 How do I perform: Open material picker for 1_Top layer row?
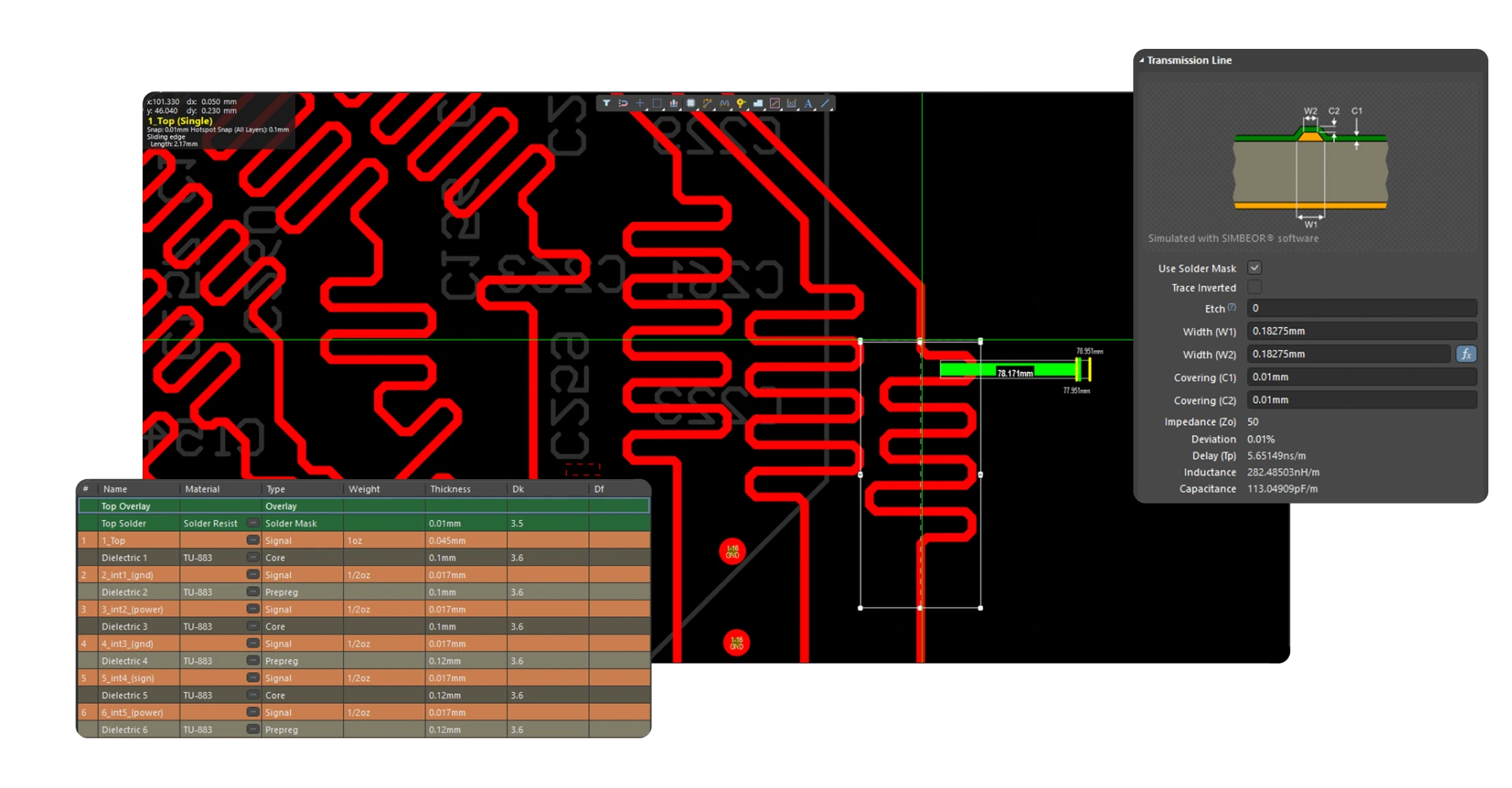(253, 540)
